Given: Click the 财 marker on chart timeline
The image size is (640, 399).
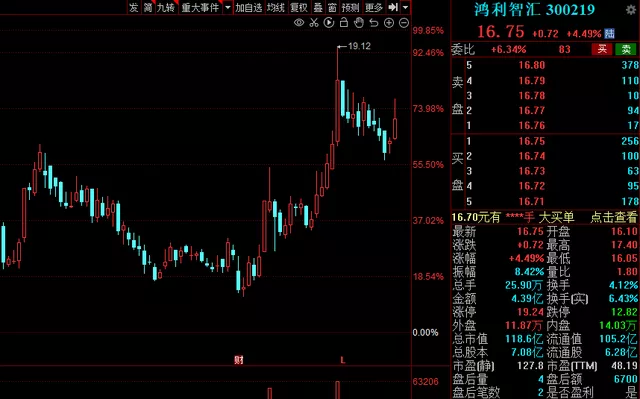Looking at the screenshot, I should coord(239,359).
